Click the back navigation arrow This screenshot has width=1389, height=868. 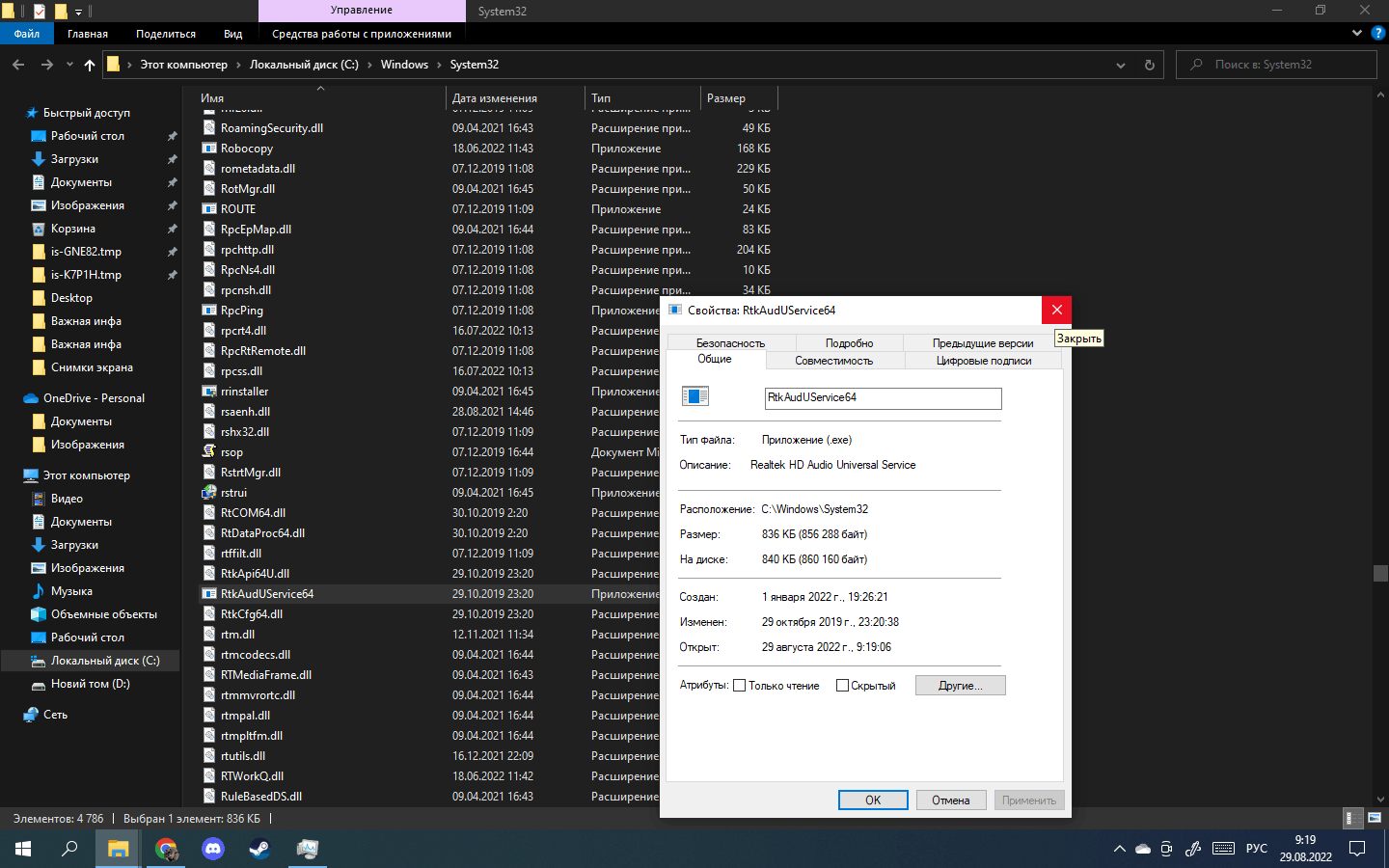point(18,65)
